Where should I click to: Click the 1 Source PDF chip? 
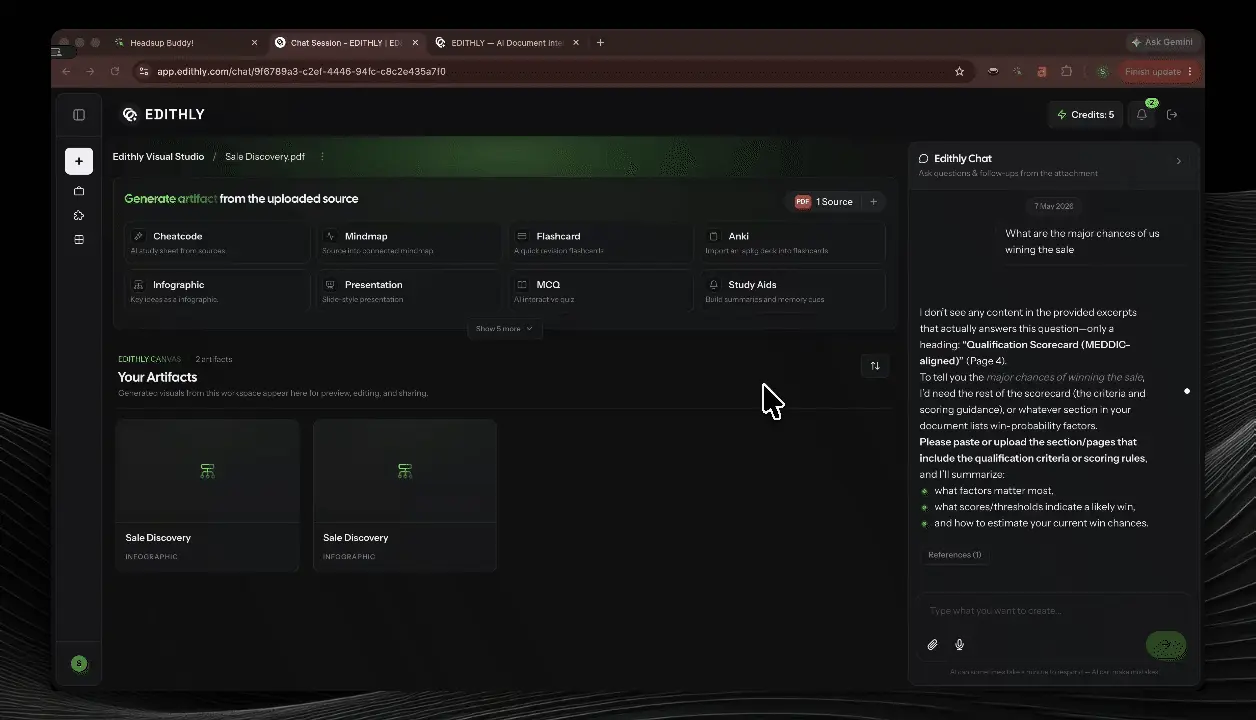[824, 202]
